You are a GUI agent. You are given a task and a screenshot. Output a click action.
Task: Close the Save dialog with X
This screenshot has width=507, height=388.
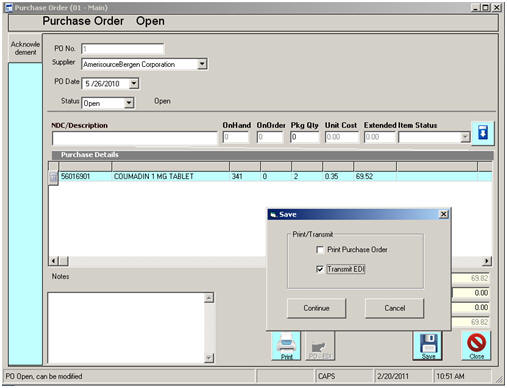click(444, 214)
